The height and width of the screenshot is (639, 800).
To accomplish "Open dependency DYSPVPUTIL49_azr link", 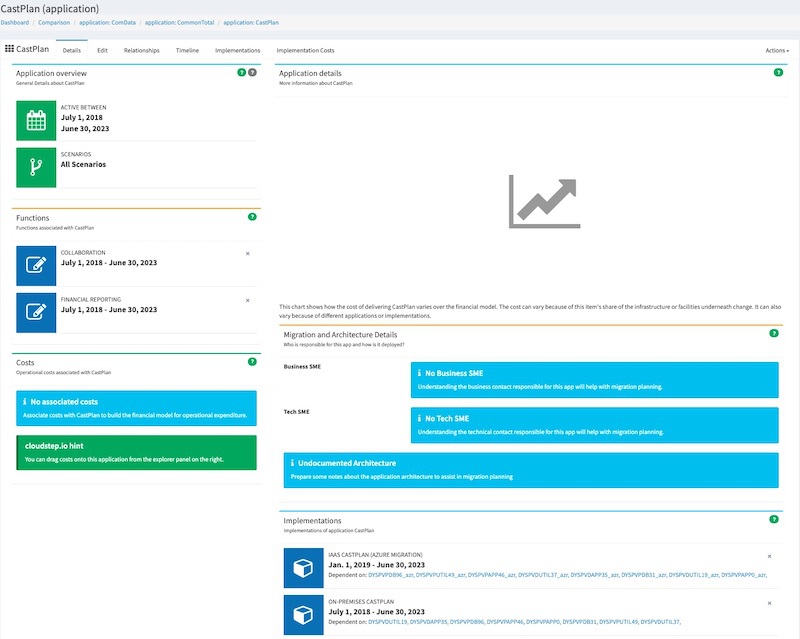I will 441,575.
